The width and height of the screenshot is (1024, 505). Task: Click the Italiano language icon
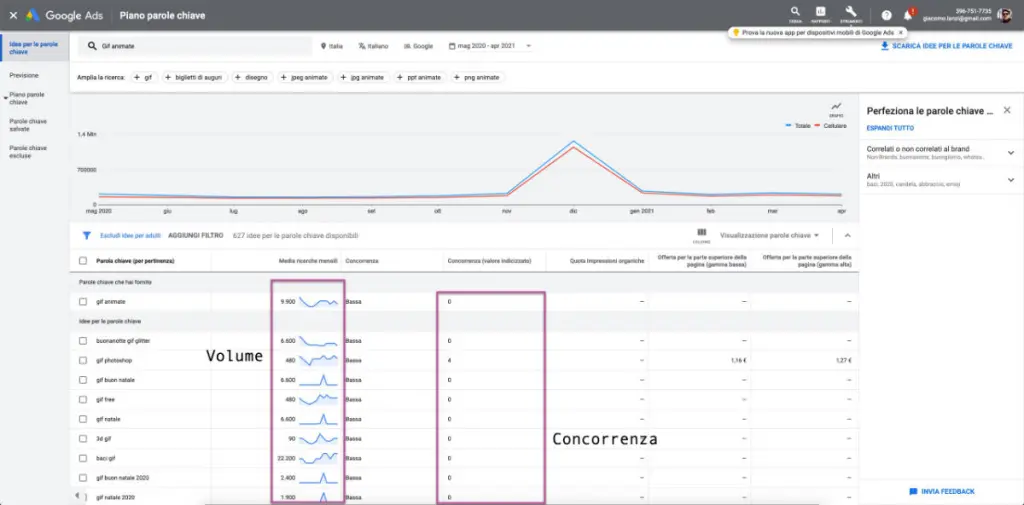(x=361, y=46)
